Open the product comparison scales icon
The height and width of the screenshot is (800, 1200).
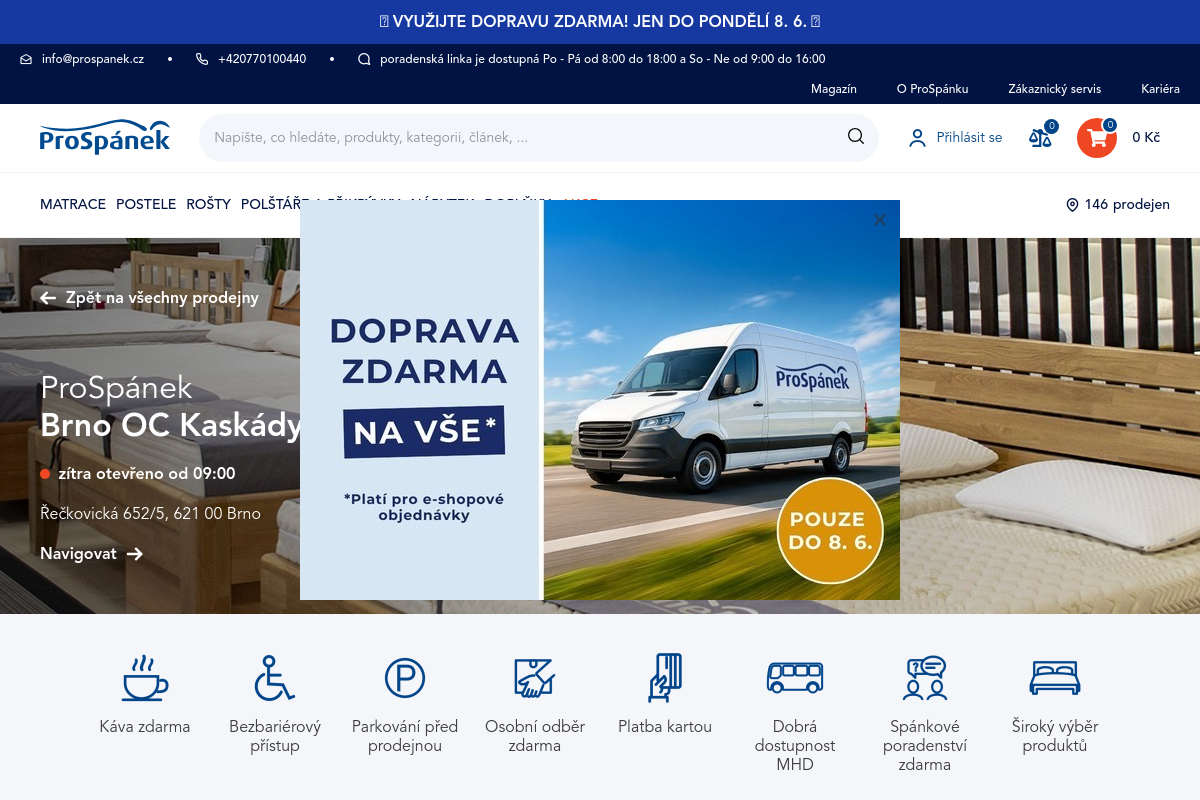coord(1040,138)
